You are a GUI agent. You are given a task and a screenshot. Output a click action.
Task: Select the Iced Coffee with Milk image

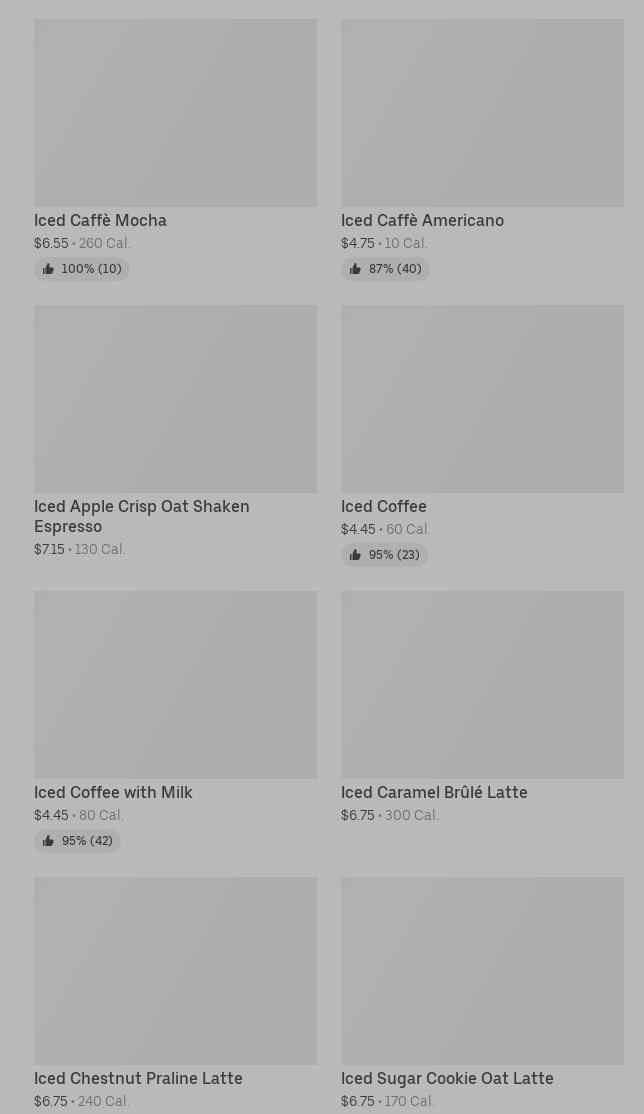175,685
